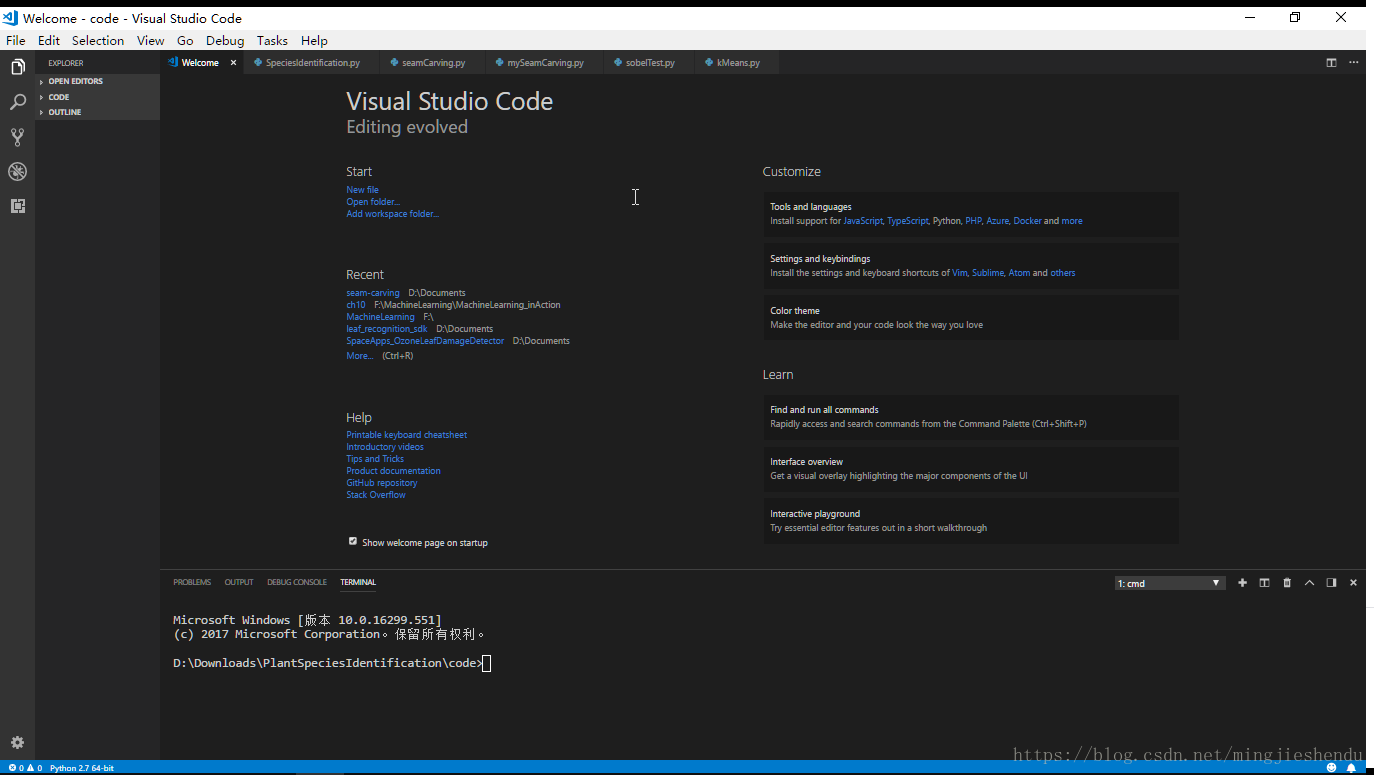The image size is (1374, 775).
Task: Open recent SpaceApps_OzoneLeafDamageDetector
Action: coord(425,341)
